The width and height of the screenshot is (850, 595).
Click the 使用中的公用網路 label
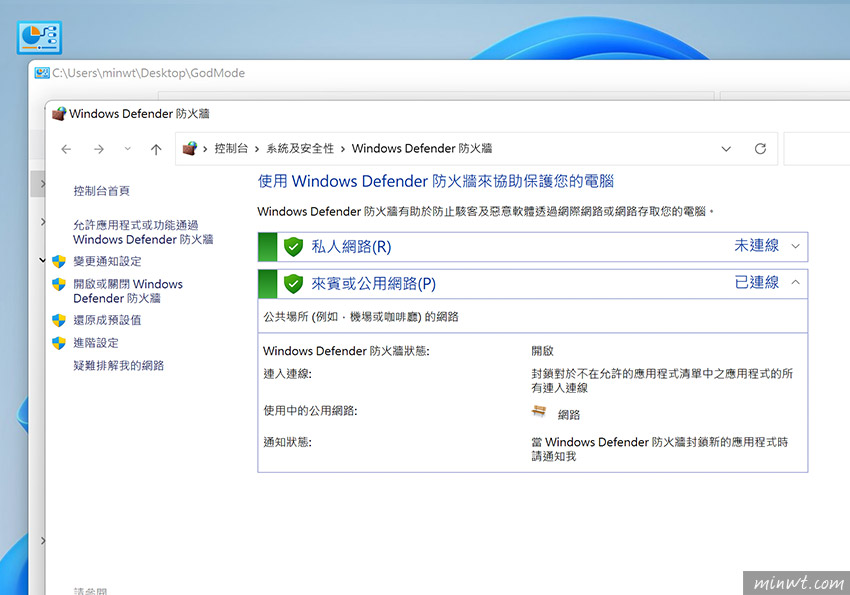point(310,411)
